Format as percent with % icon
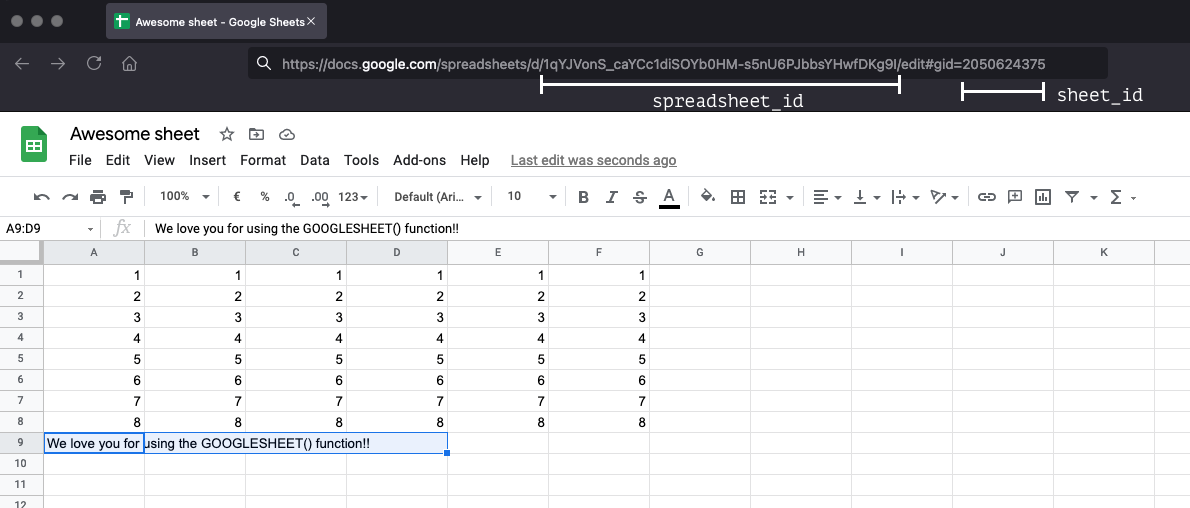The height and width of the screenshot is (508, 1190). pyautogui.click(x=264, y=197)
